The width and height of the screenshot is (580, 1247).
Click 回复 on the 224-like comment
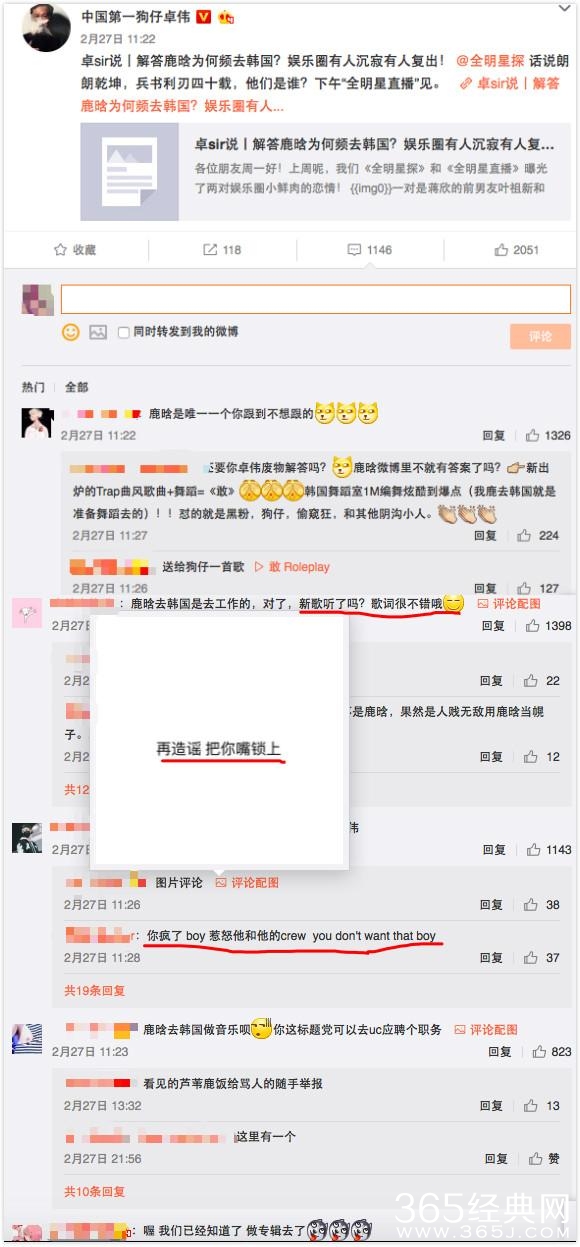(x=485, y=536)
